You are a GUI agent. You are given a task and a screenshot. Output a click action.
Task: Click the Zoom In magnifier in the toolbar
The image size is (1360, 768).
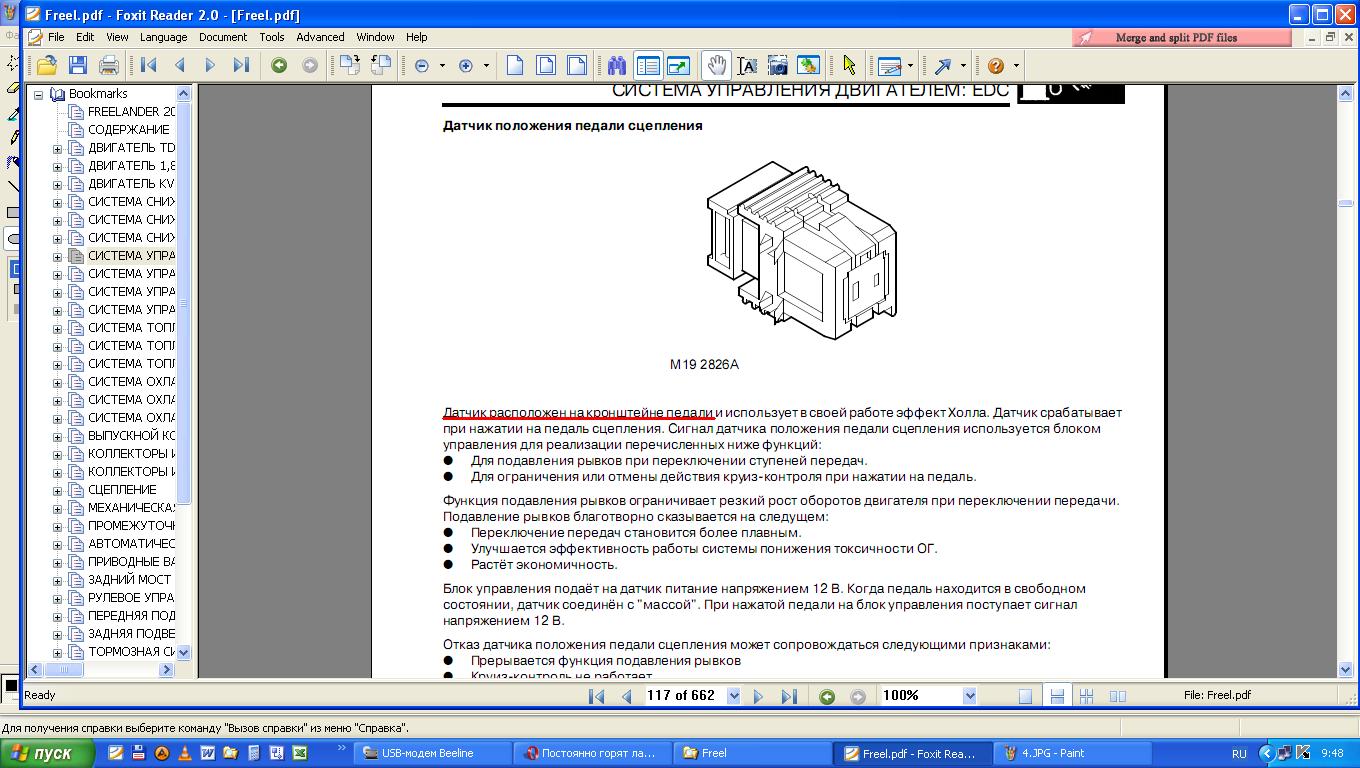point(465,66)
